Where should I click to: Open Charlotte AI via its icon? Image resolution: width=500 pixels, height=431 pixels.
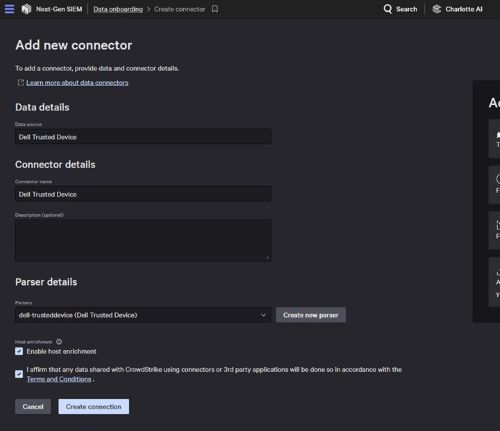(437, 9)
